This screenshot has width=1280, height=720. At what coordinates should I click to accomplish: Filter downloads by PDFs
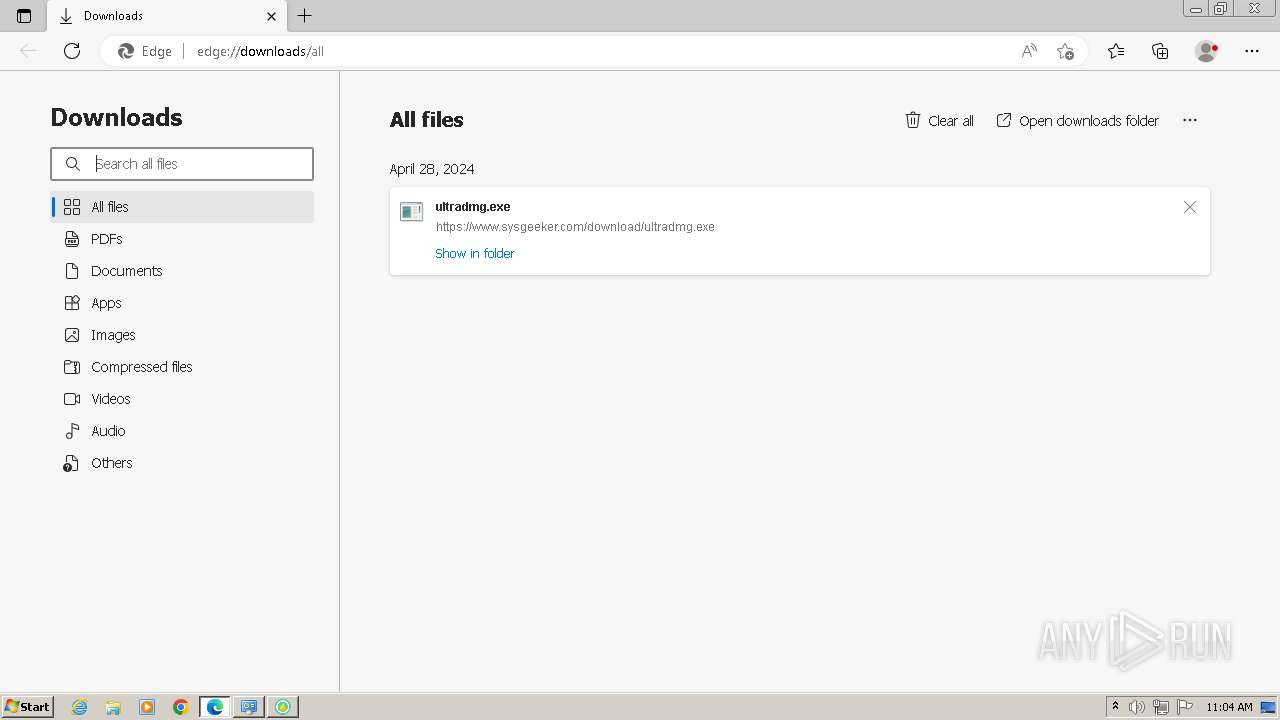click(182, 239)
